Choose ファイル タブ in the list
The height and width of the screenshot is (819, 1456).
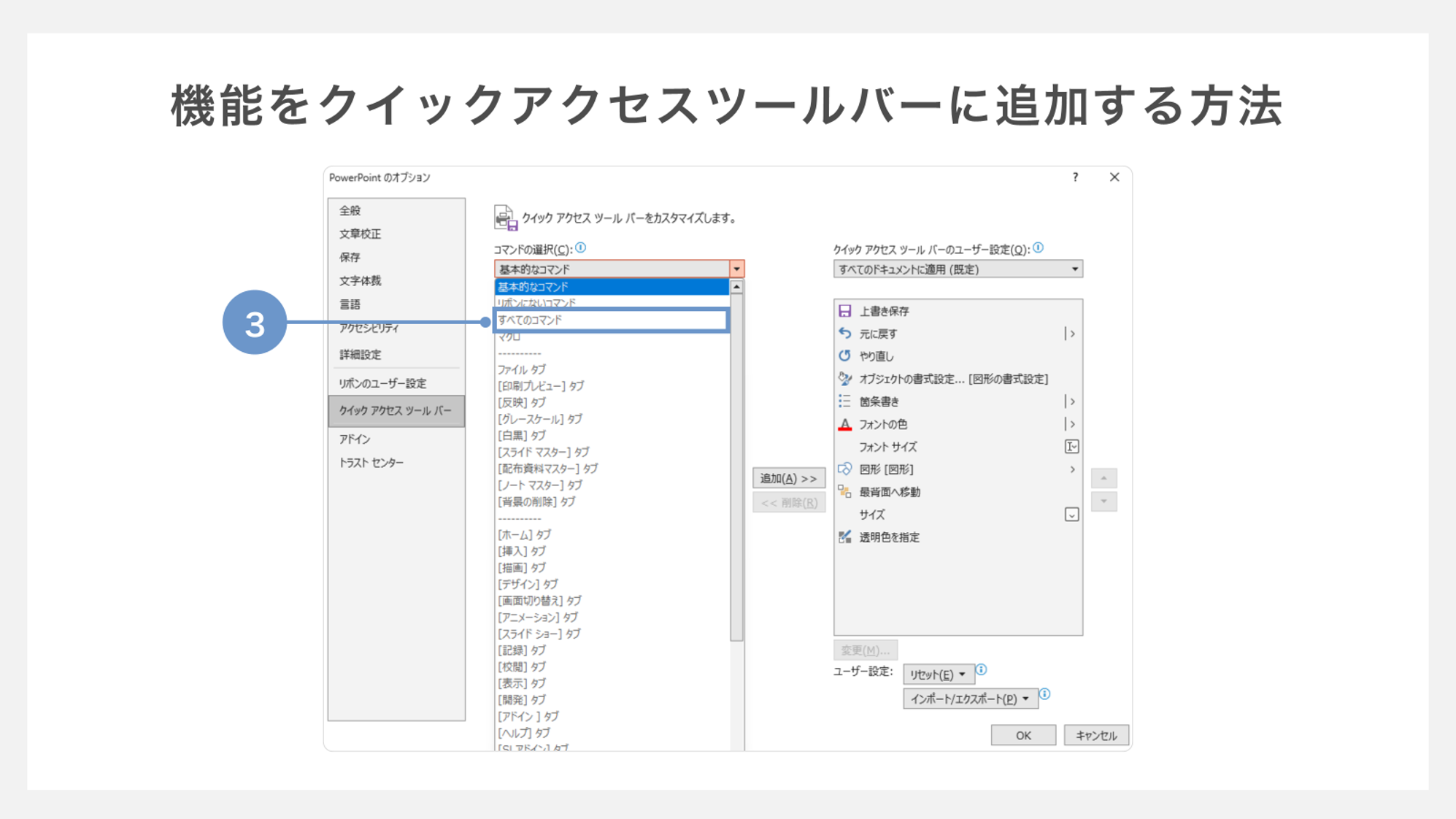tap(612, 369)
